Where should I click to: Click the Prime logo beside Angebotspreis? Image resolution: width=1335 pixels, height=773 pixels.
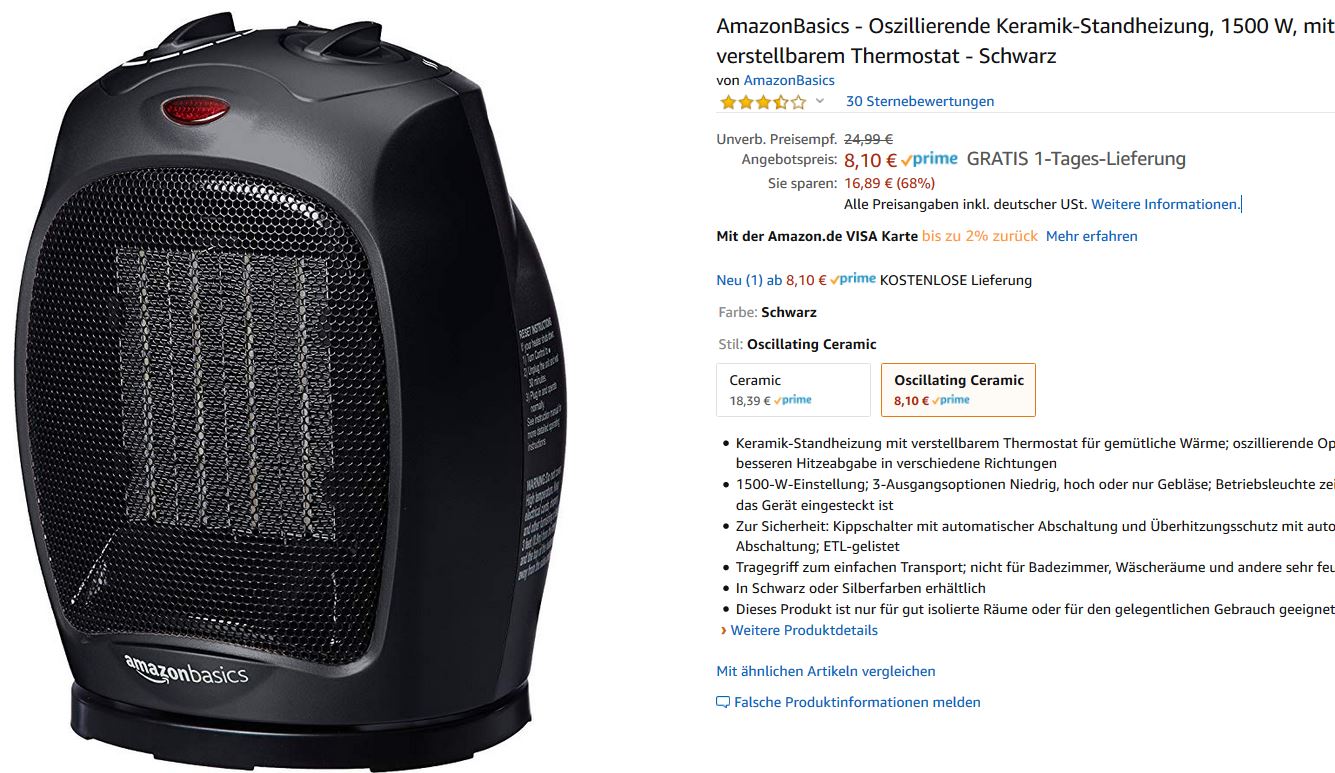[929, 159]
